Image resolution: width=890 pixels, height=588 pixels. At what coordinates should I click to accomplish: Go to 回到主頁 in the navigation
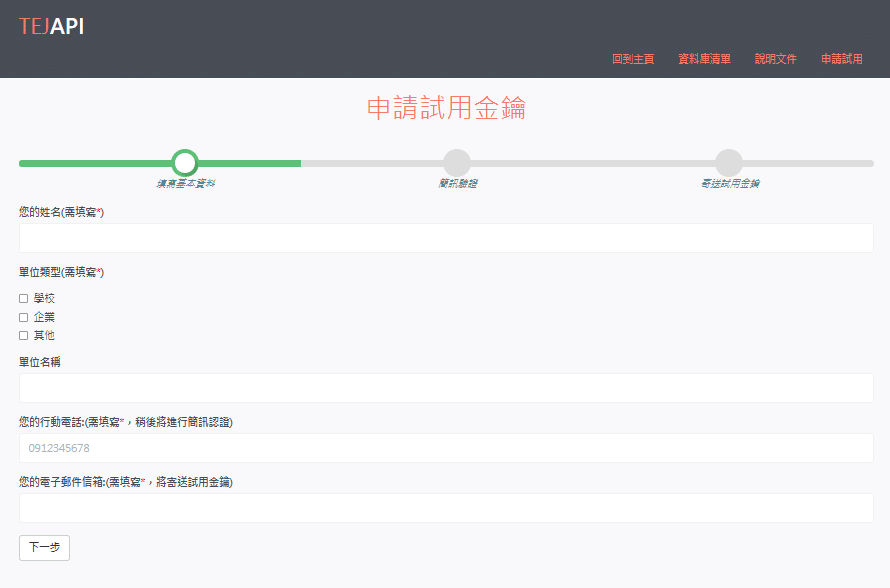(x=633, y=59)
